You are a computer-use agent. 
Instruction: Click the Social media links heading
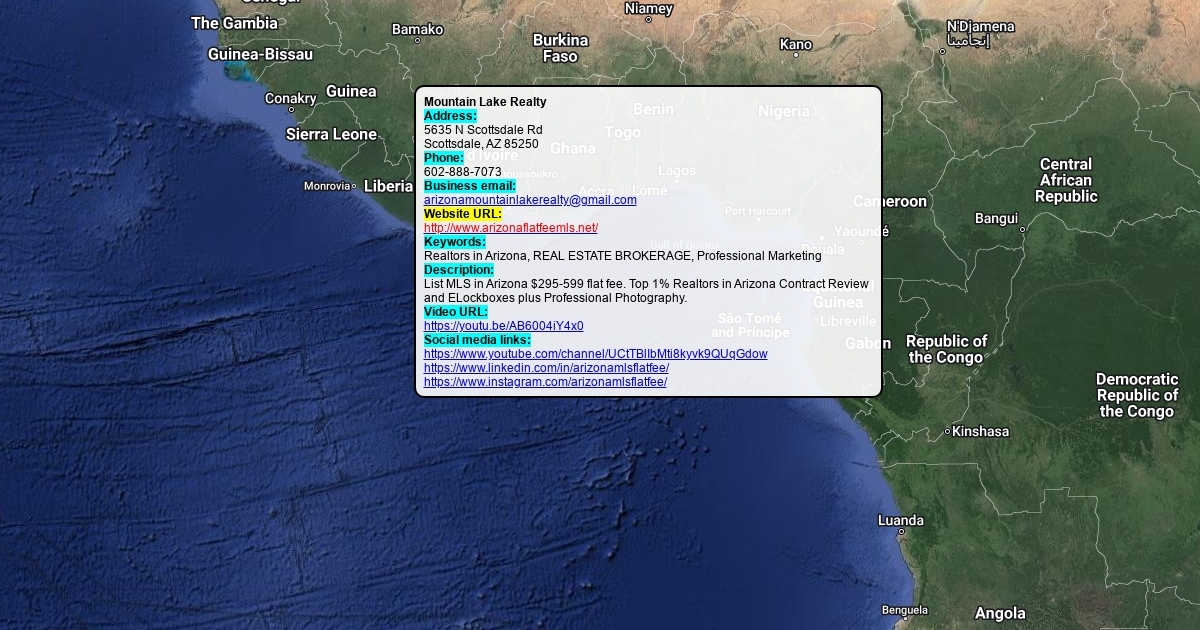[x=477, y=340]
